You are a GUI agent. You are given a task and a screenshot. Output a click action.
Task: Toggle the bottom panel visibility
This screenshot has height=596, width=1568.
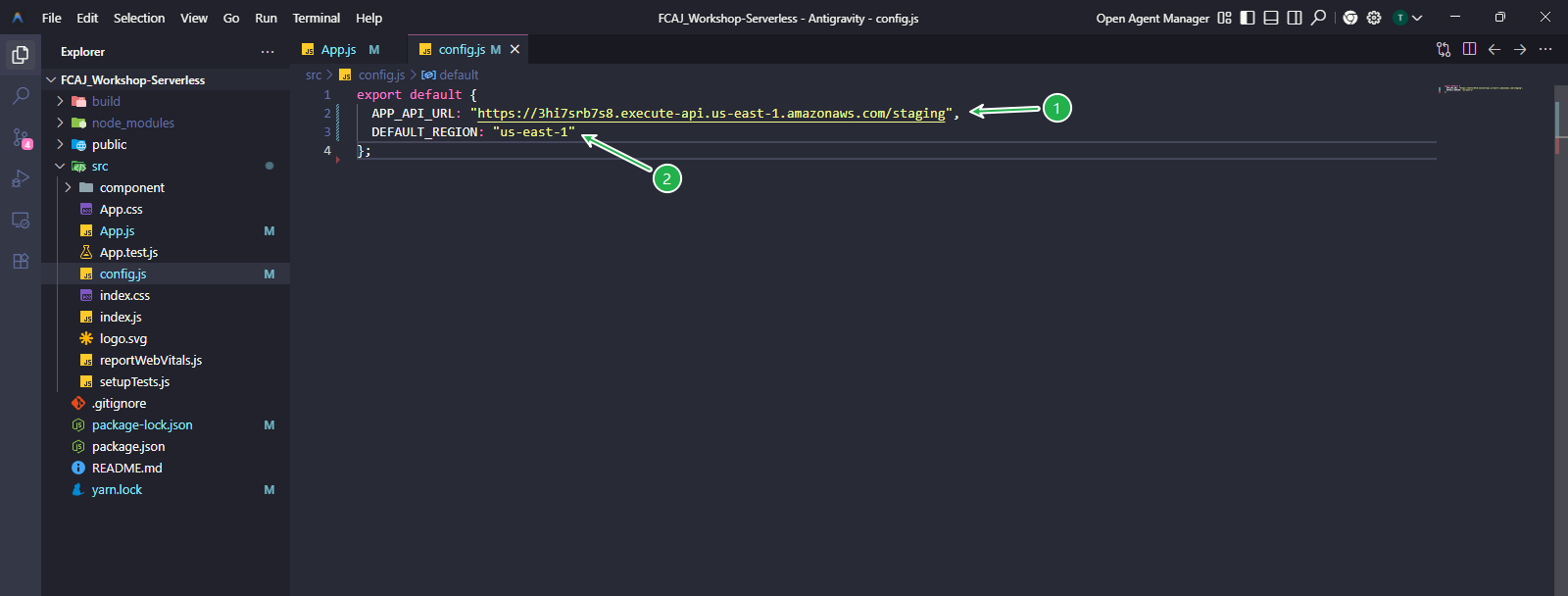(1271, 18)
